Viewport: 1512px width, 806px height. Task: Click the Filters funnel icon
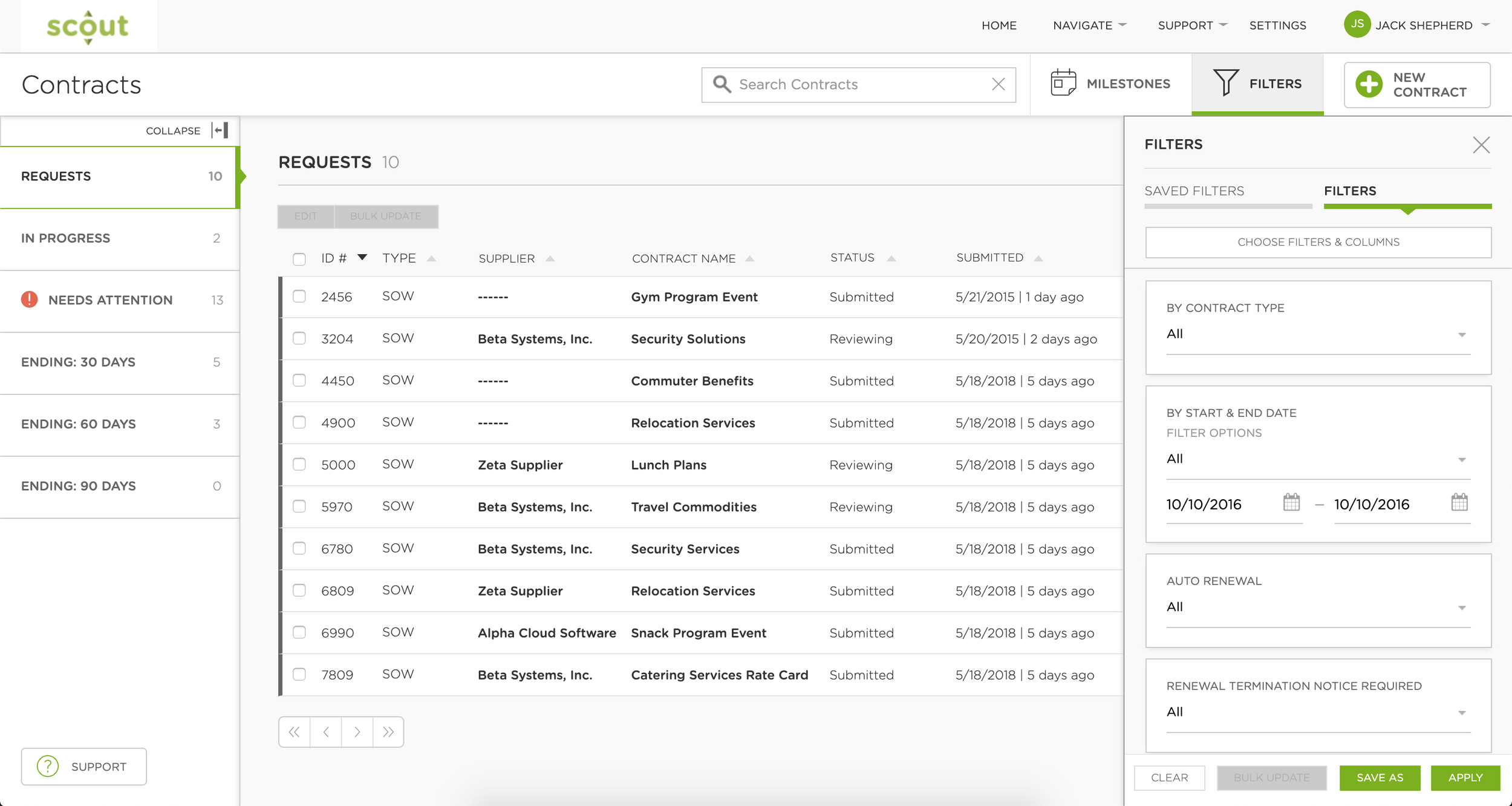click(1227, 83)
